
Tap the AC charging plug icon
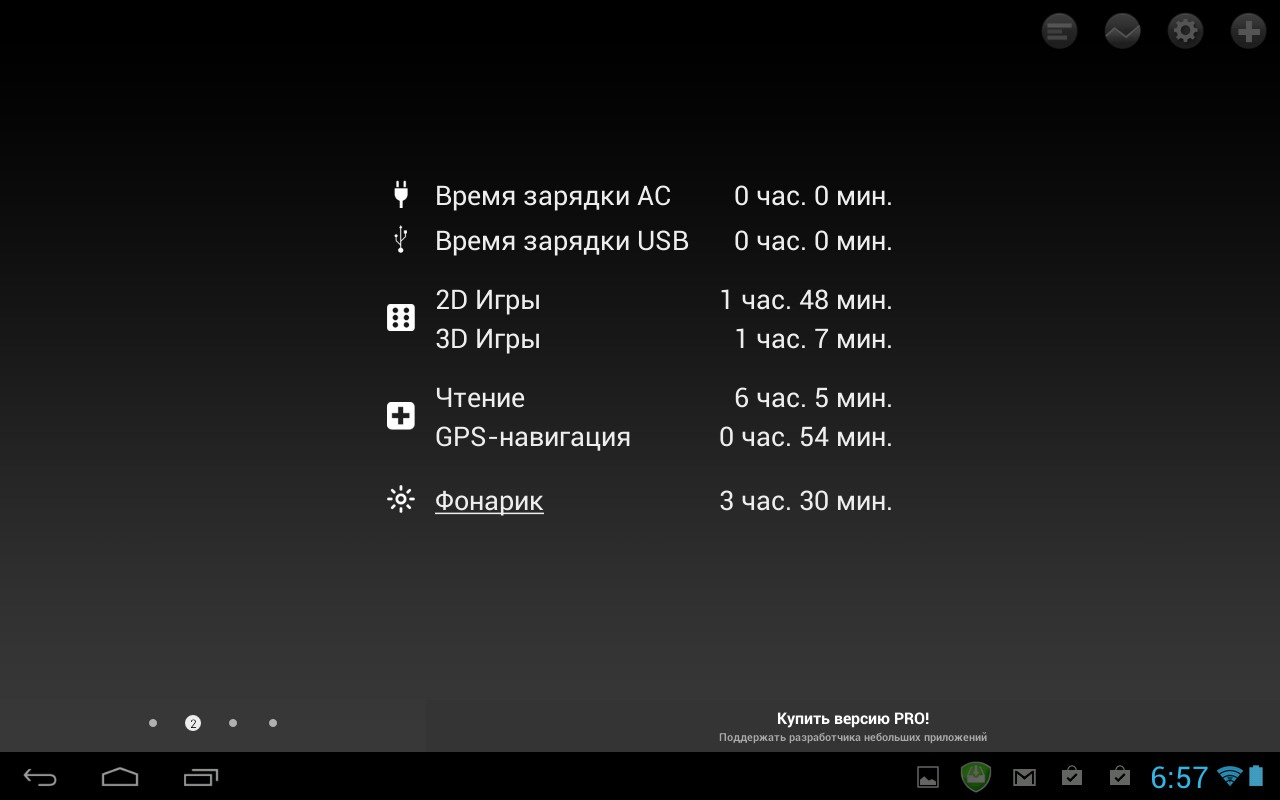click(401, 194)
